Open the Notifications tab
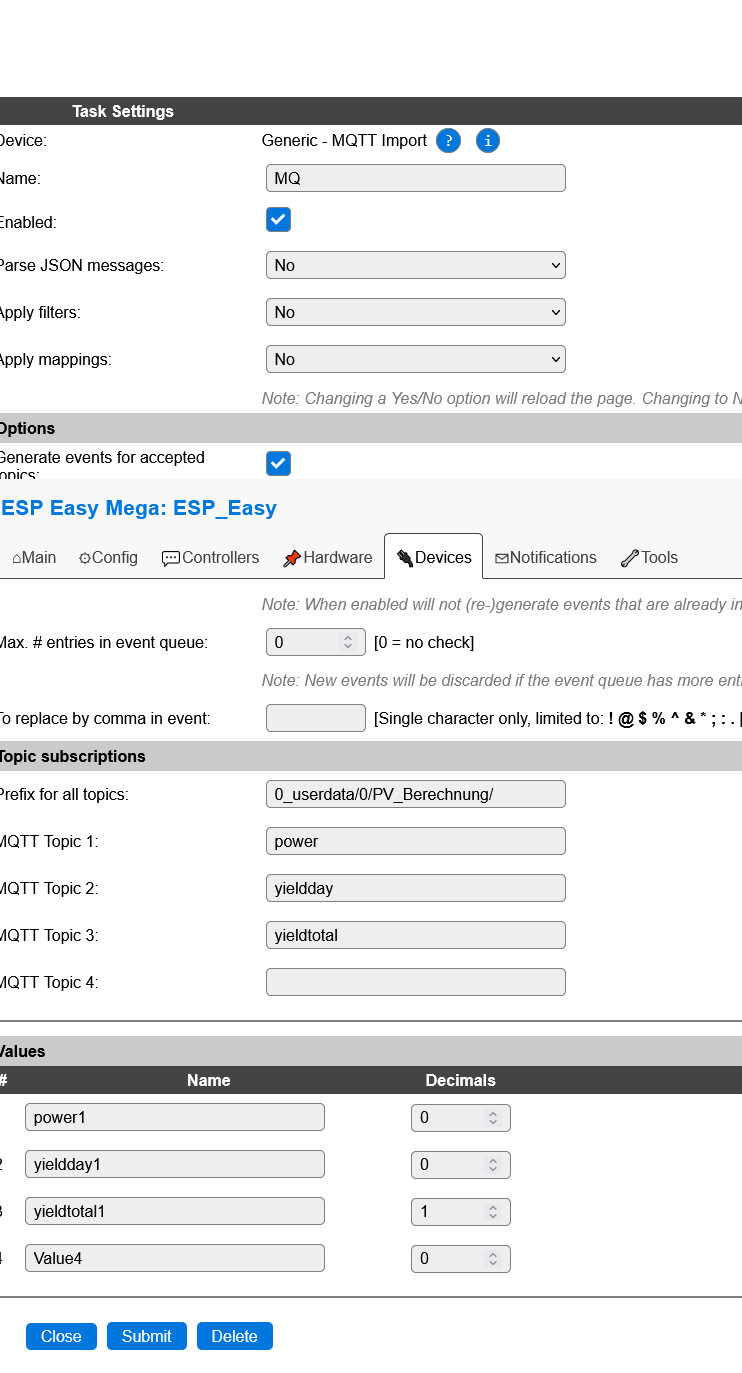742x1373 pixels. coord(545,557)
